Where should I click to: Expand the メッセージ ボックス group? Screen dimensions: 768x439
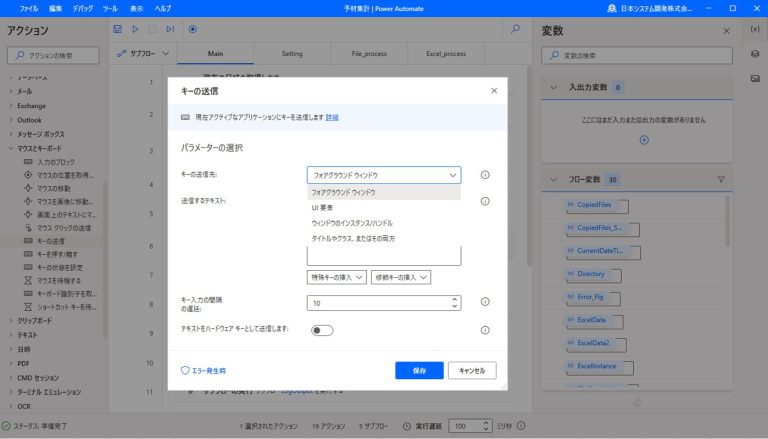click(x=11, y=134)
